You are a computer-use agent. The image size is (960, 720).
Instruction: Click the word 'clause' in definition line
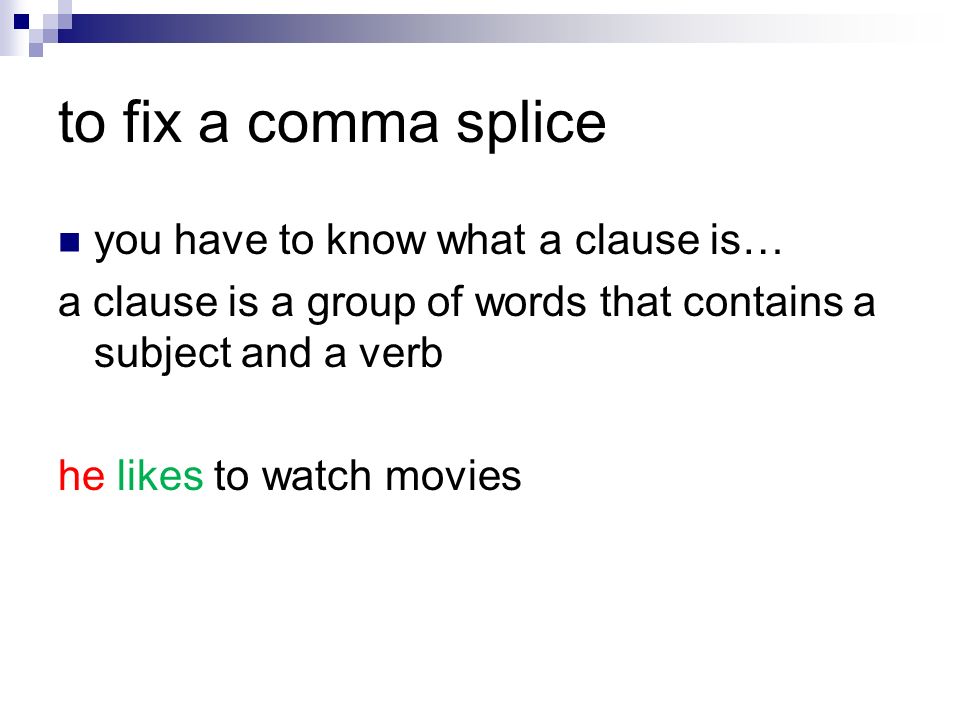pyautogui.click(x=155, y=302)
